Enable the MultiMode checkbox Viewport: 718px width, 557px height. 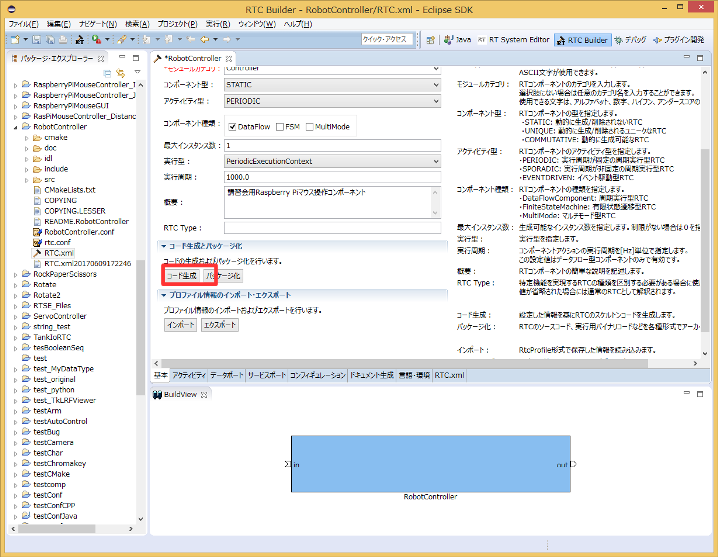[309, 127]
